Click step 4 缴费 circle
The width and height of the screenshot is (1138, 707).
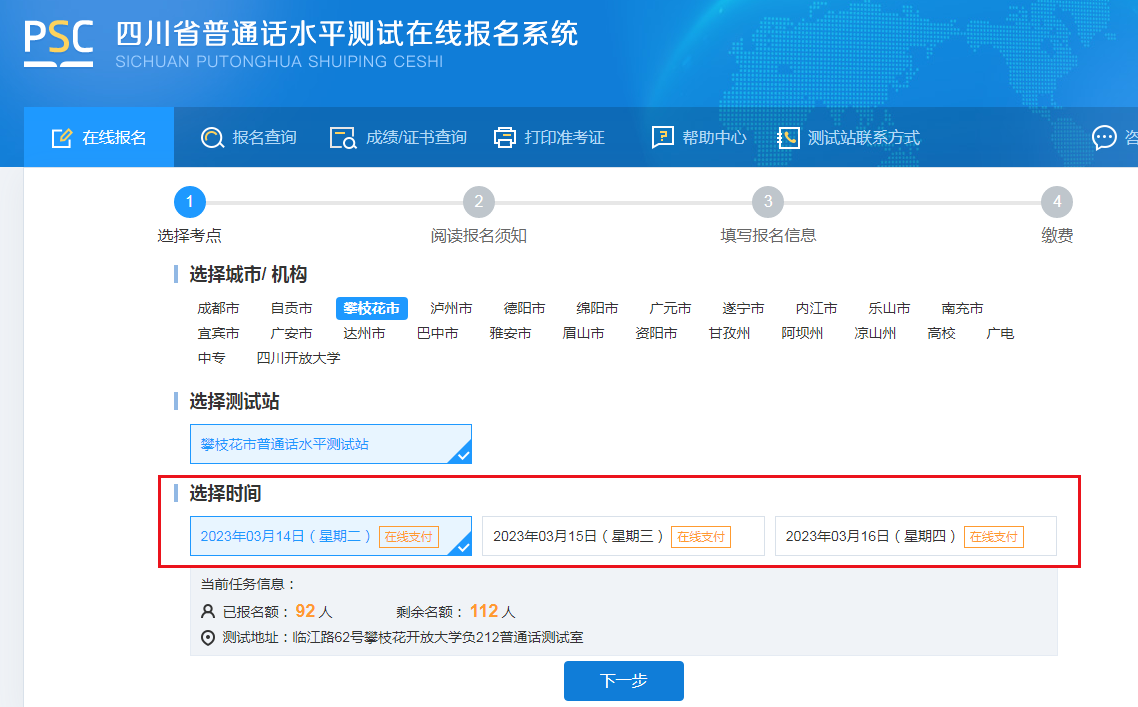tap(1056, 202)
